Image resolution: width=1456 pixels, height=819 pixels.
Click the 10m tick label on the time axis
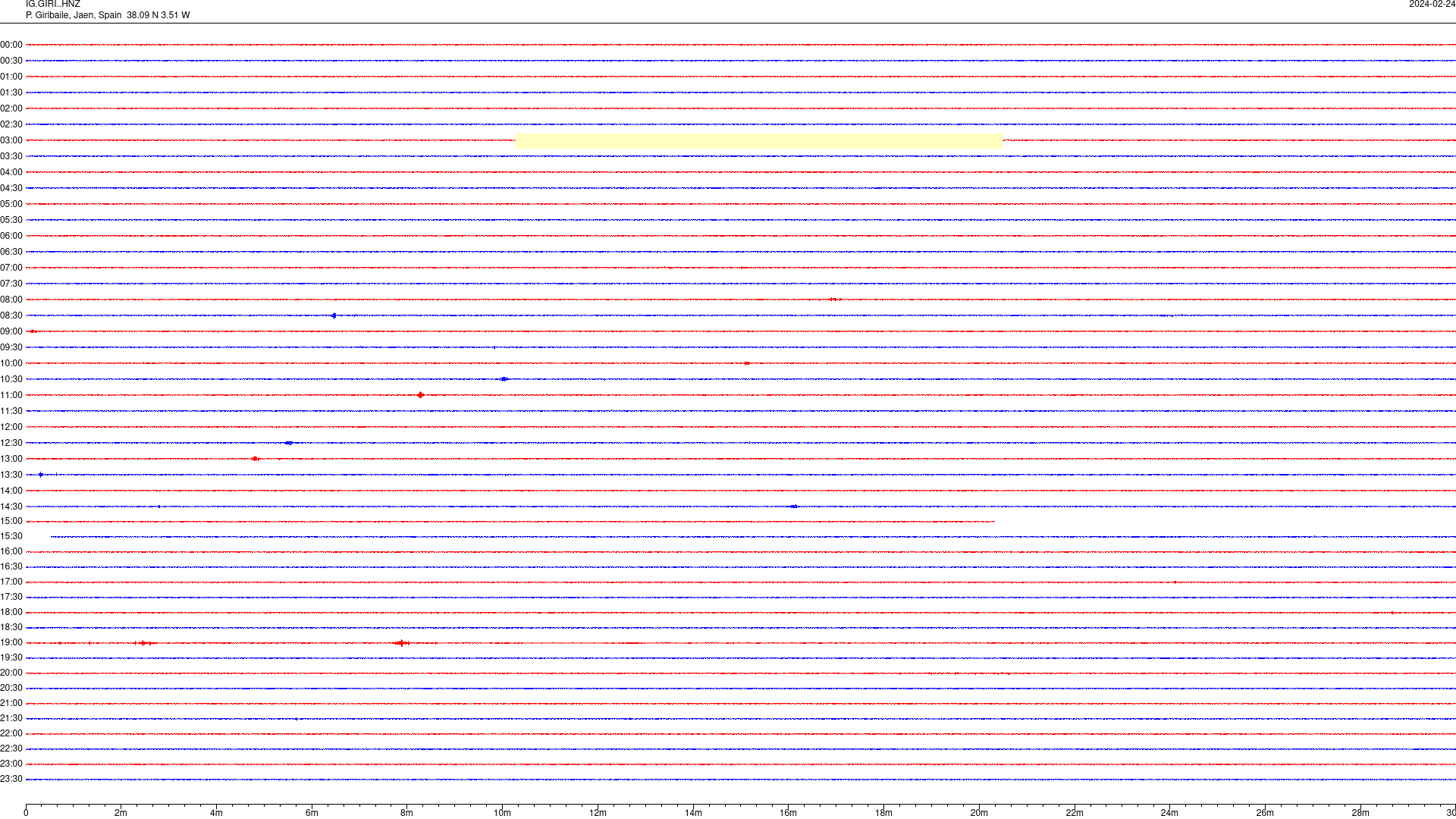(502, 813)
